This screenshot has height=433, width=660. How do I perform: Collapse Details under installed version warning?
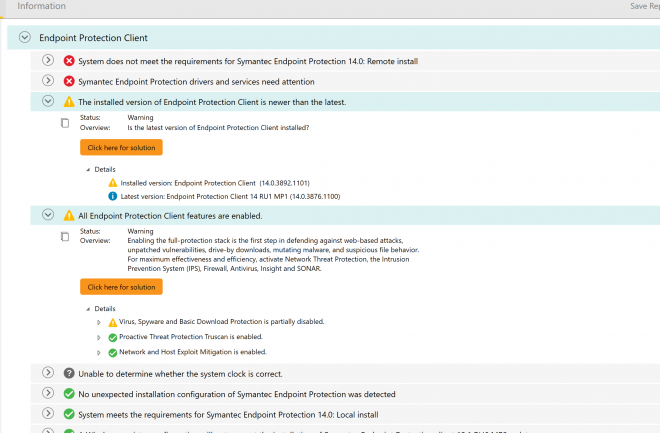[x=88, y=170]
